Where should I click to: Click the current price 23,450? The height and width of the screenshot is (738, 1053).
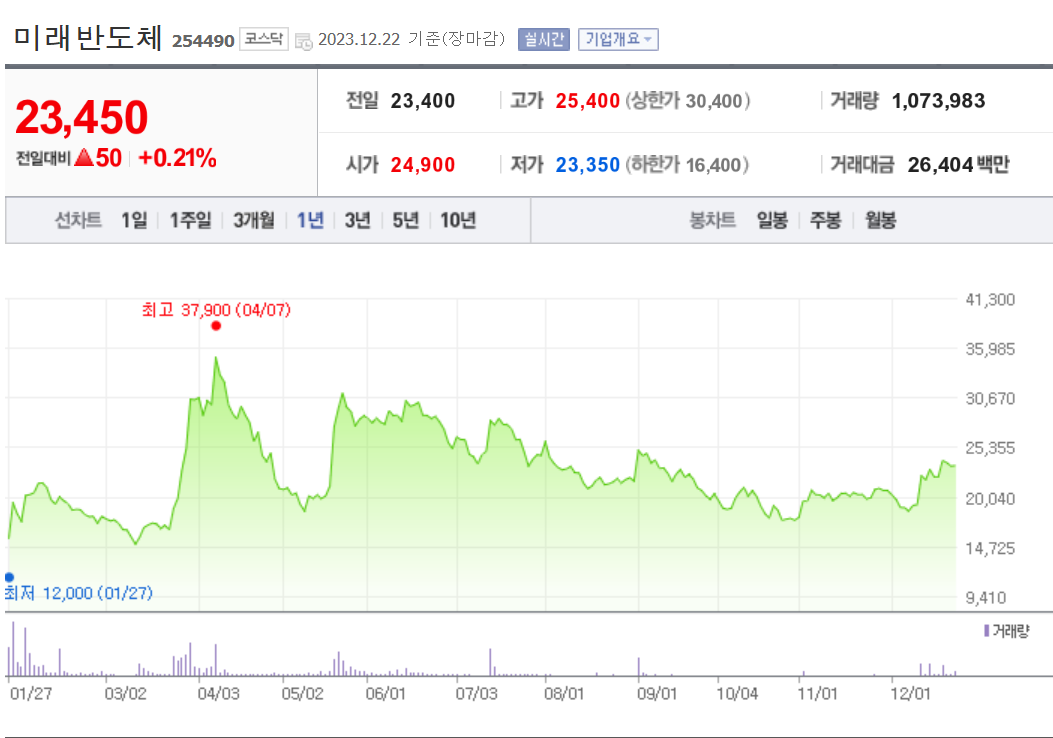[x=81, y=118]
